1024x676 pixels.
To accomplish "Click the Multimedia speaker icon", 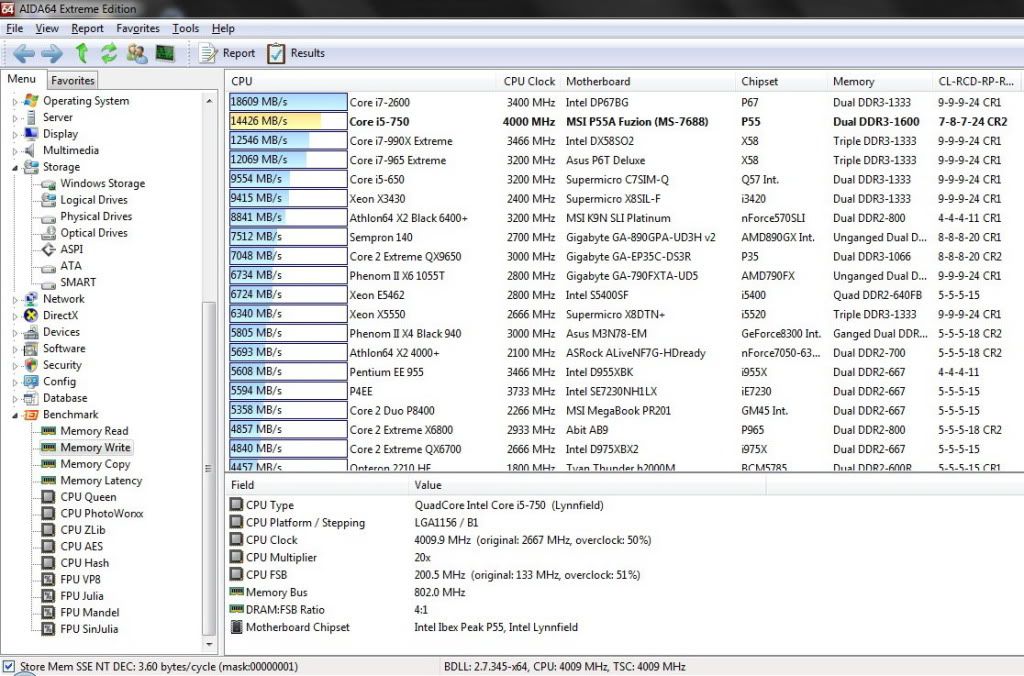I will coord(31,150).
